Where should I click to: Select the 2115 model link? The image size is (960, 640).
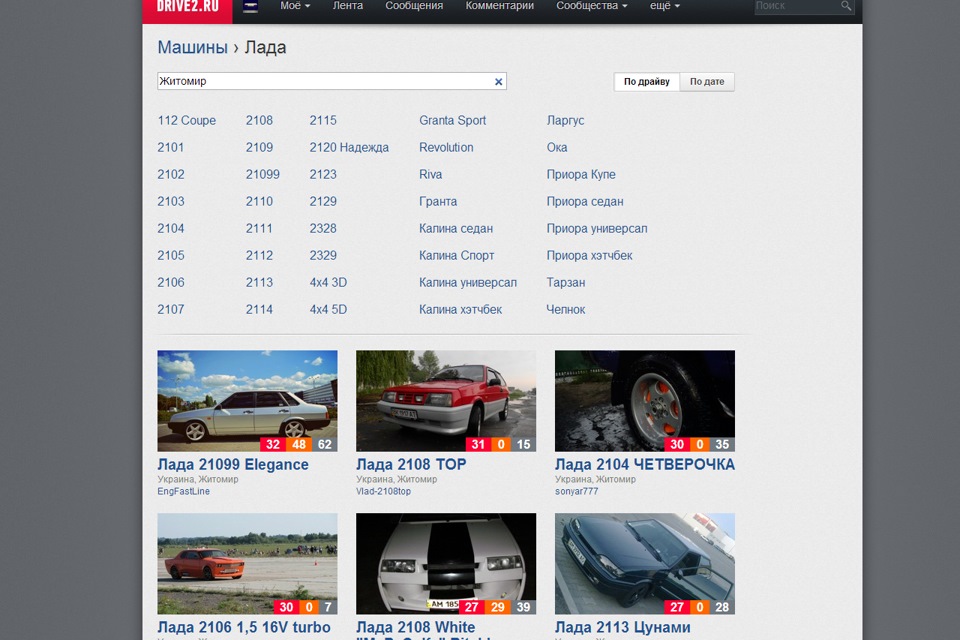pos(323,121)
